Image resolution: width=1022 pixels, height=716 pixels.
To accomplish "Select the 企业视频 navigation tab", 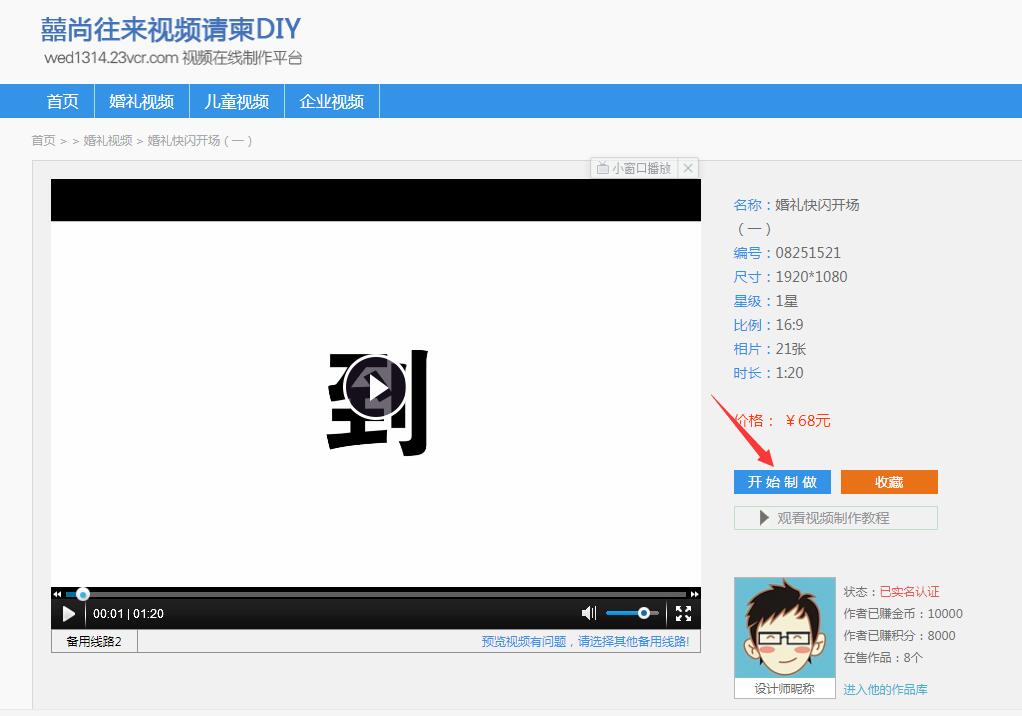I will click(x=331, y=101).
